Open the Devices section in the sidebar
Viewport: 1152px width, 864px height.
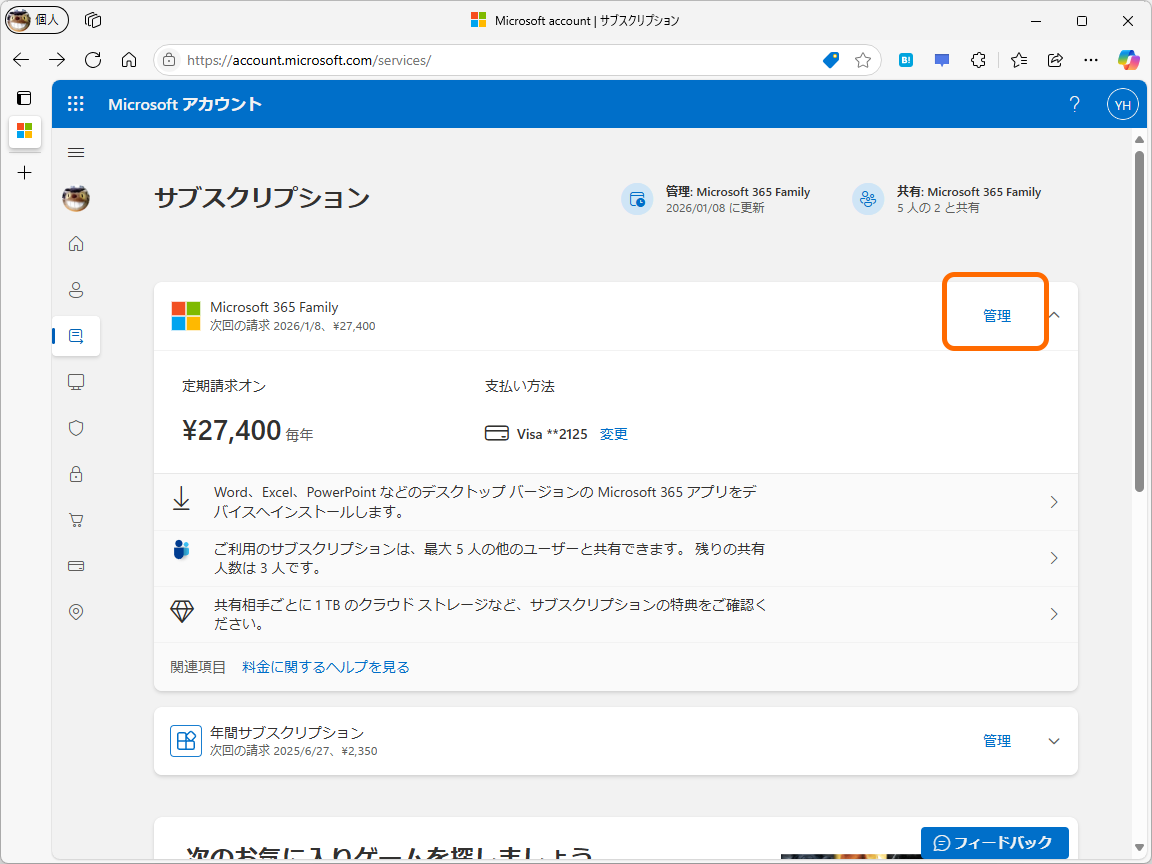point(75,381)
